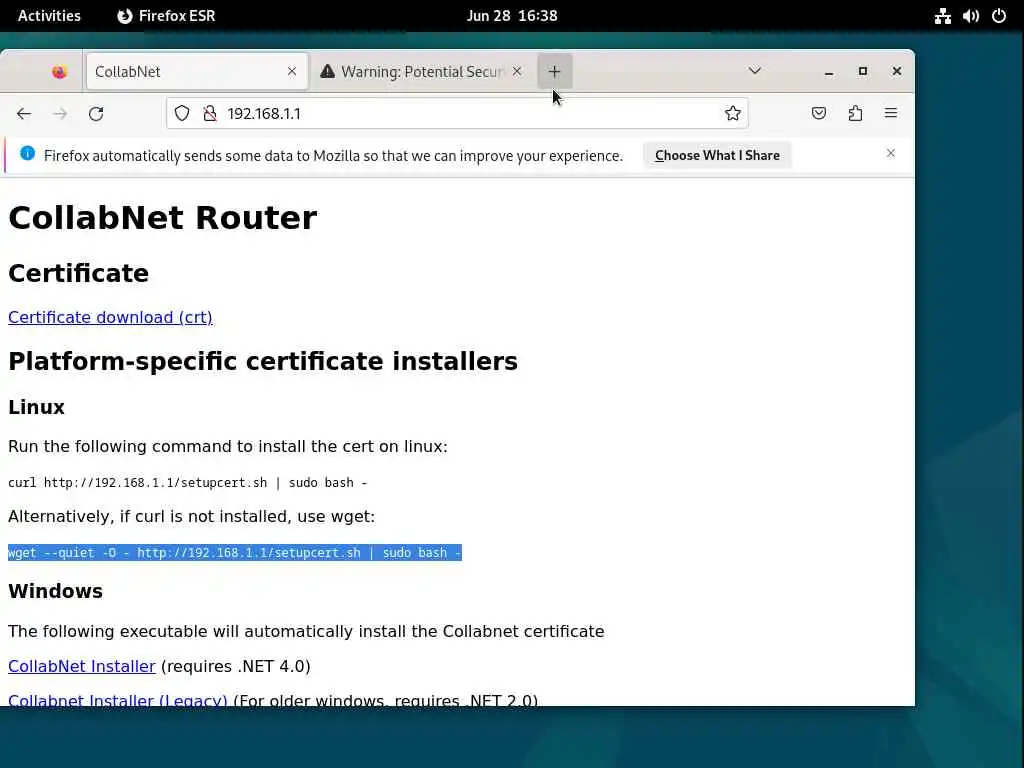The image size is (1024, 768).
Task: Click the curl setupcert.sh command text
Action: [x=187, y=483]
